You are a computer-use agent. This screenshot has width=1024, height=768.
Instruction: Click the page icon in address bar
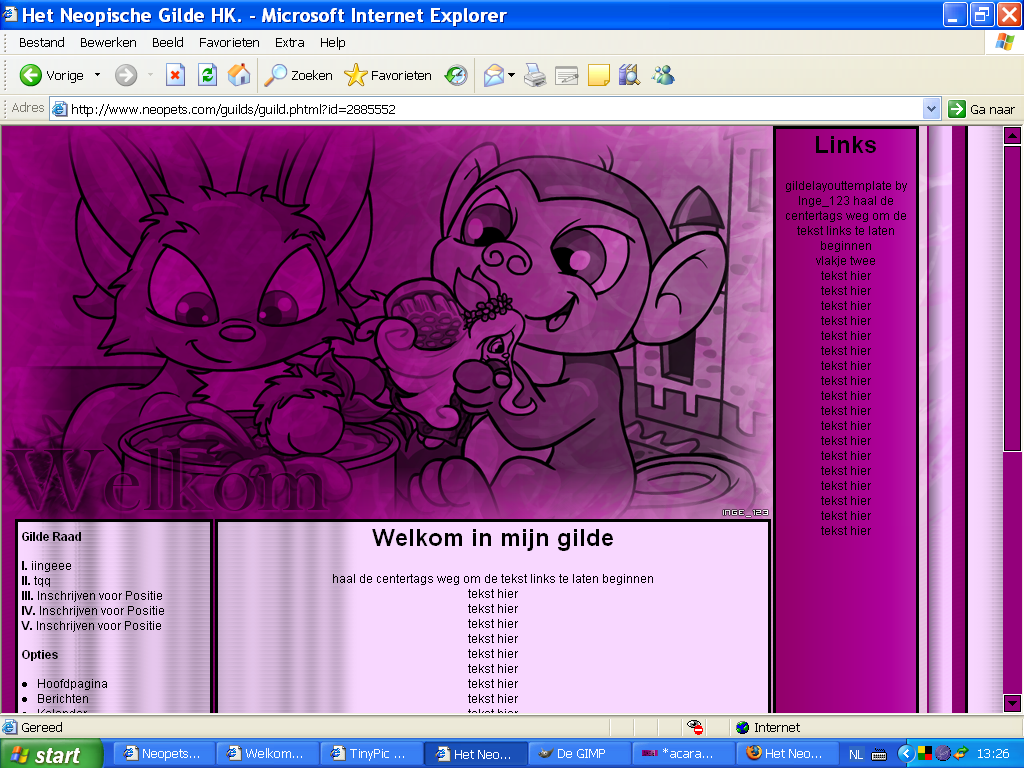pos(59,109)
